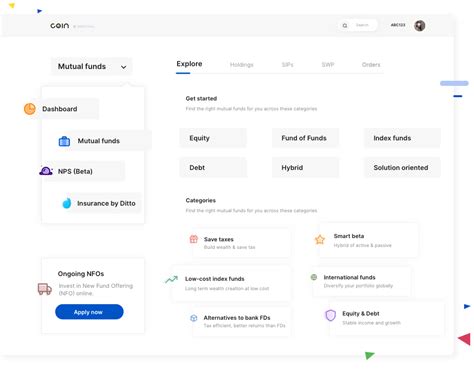Screen dimensions: 474x370
Task: Click the Save taxes gift icon
Action: [194, 239]
